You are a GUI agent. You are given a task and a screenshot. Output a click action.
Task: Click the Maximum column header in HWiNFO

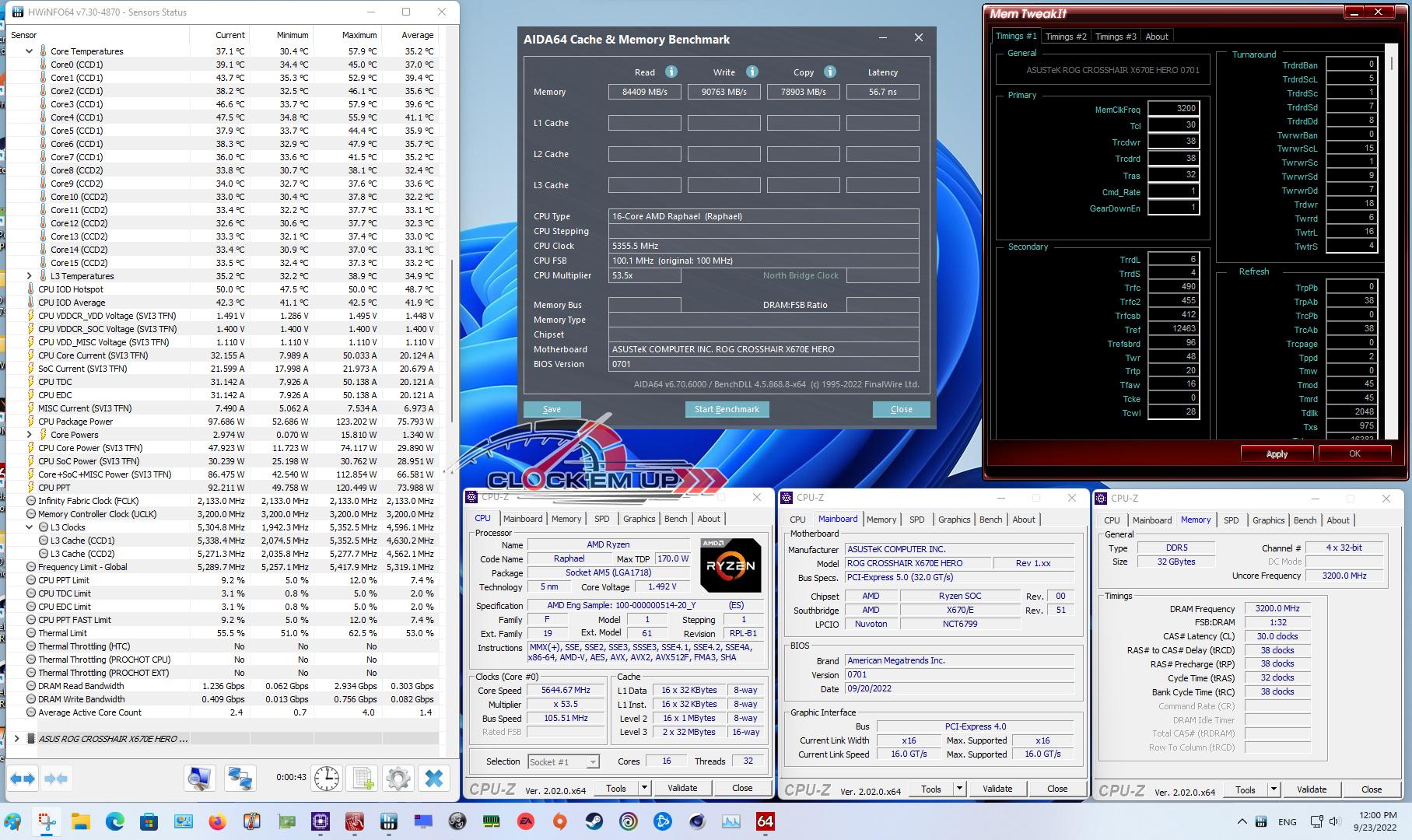coord(359,35)
